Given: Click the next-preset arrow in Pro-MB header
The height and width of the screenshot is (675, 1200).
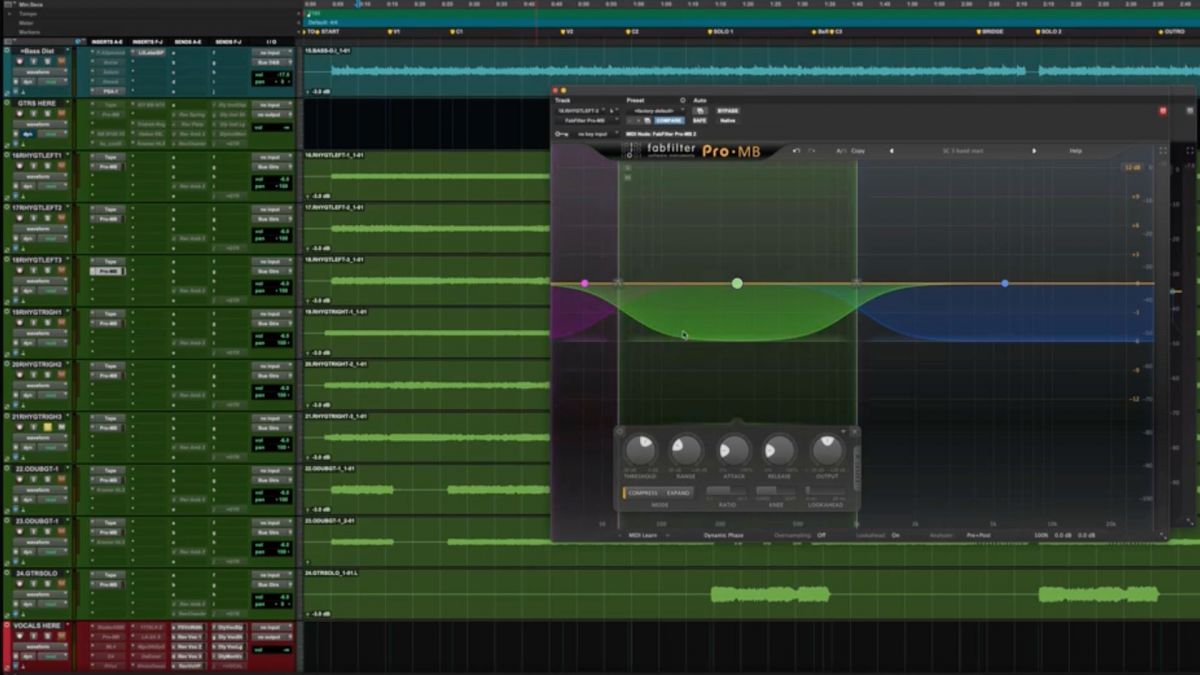Looking at the screenshot, I should (1034, 150).
